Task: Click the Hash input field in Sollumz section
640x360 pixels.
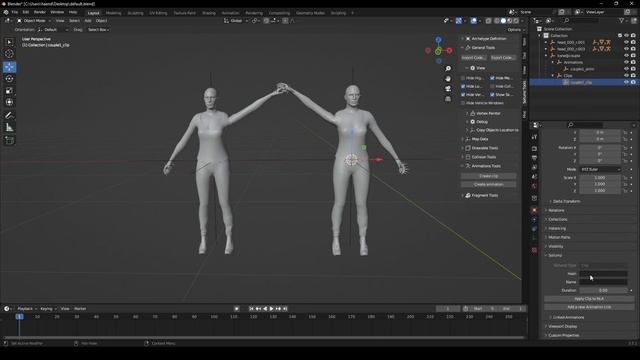Action: pyautogui.click(x=603, y=273)
